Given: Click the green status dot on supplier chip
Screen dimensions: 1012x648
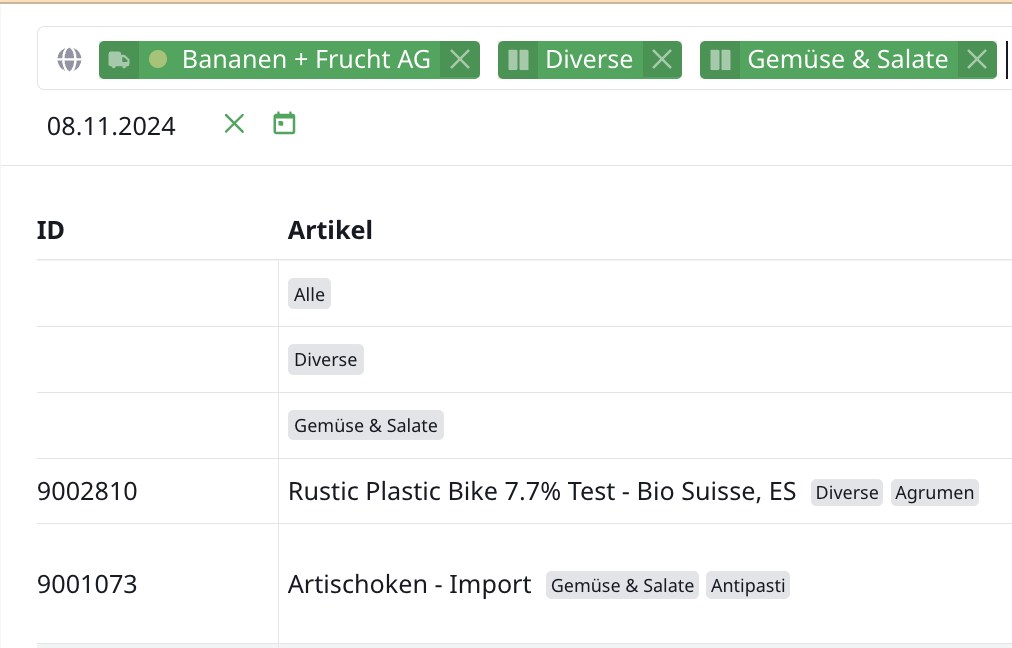Looking at the screenshot, I should [158, 60].
